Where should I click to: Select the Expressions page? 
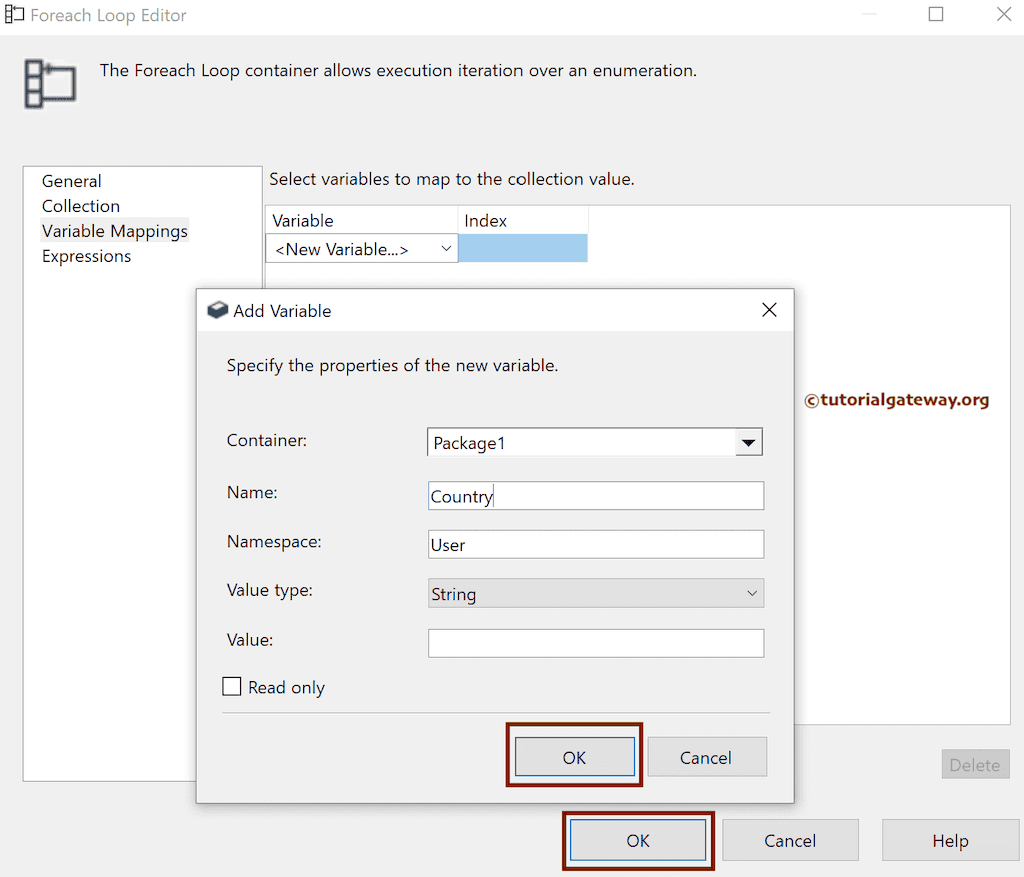(x=86, y=256)
